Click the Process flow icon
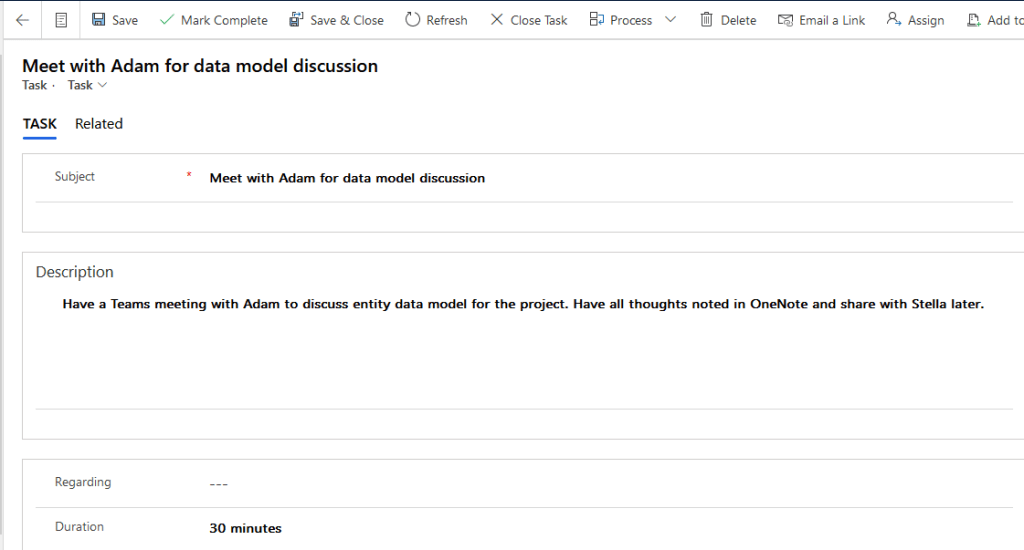This screenshot has height=550, width=1024. coord(597,20)
